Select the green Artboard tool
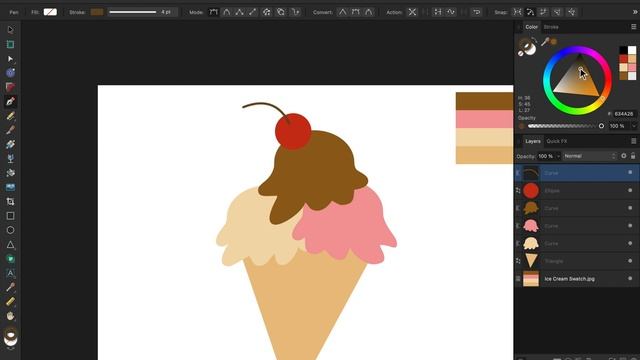Viewport: 640px width, 360px height. pyautogui.click(x=10, y=44)
